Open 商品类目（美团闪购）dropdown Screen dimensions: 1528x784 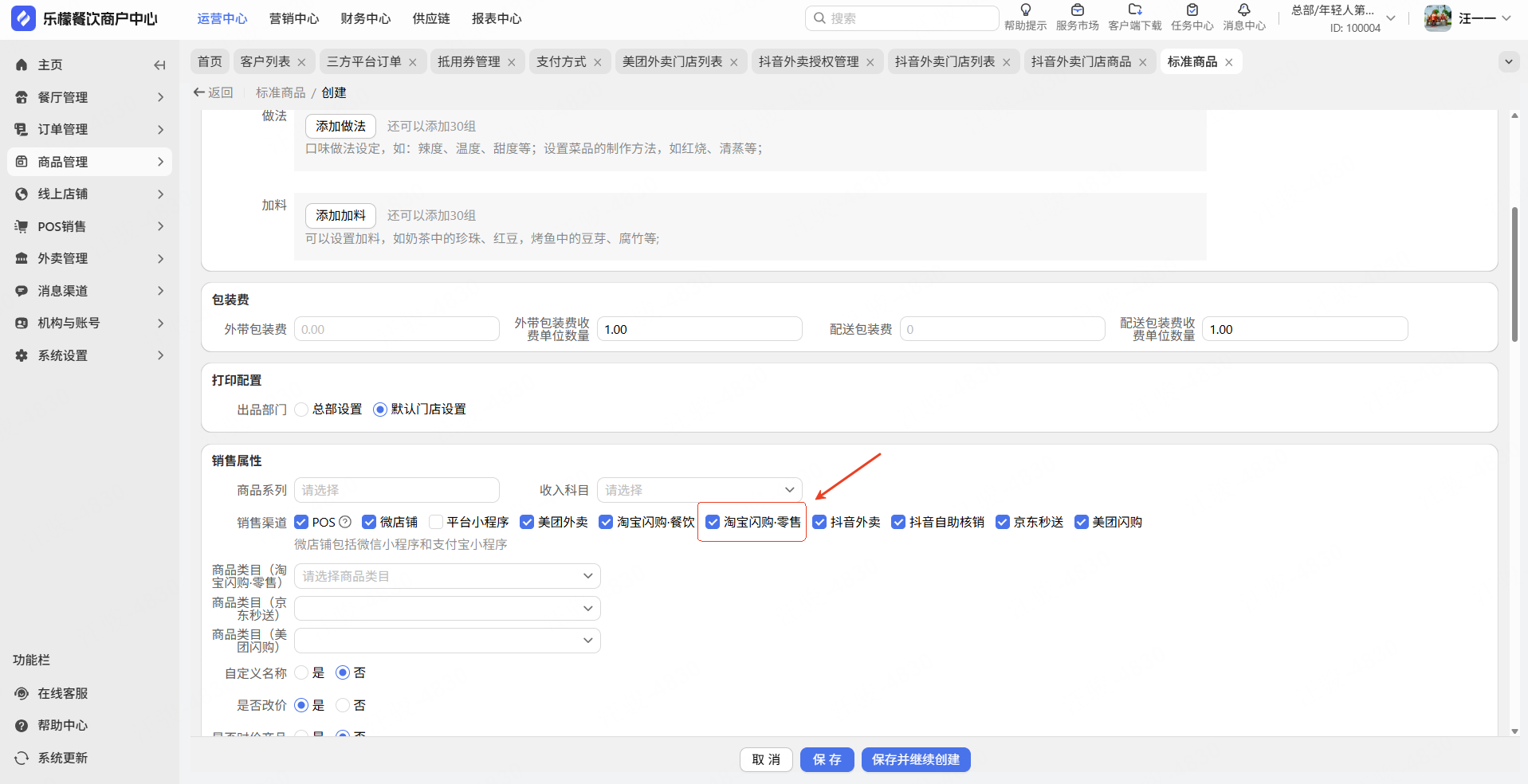point(447,641)
